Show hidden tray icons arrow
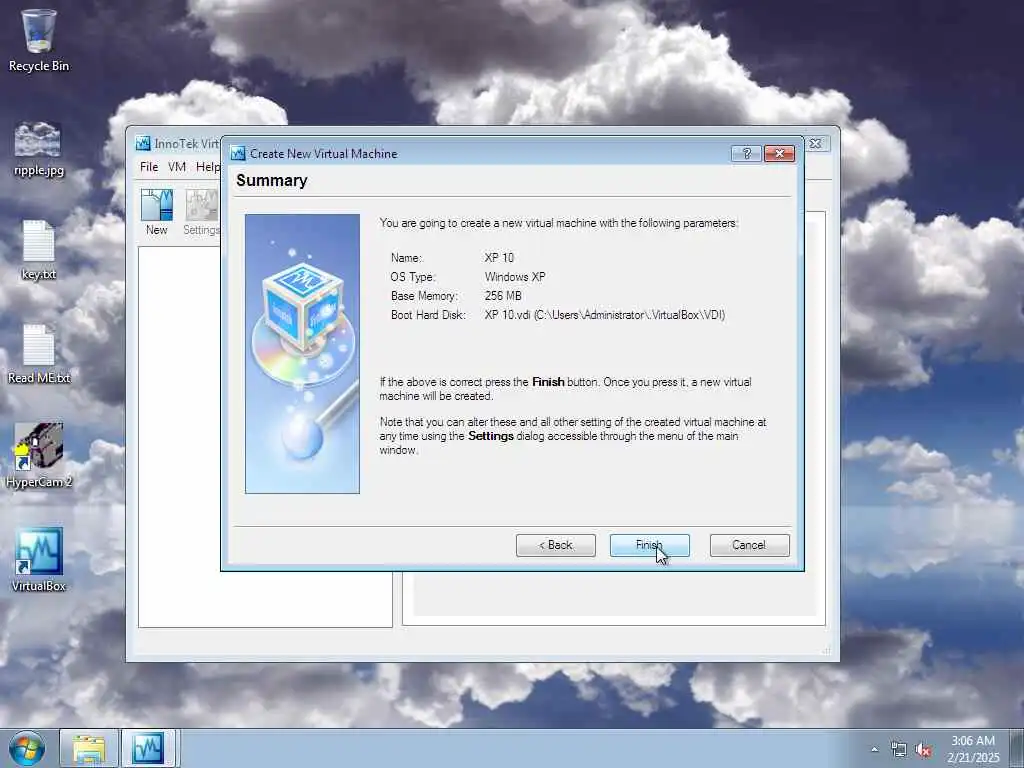The width and height of the screenshot is (1024, 768). [874, 750]
